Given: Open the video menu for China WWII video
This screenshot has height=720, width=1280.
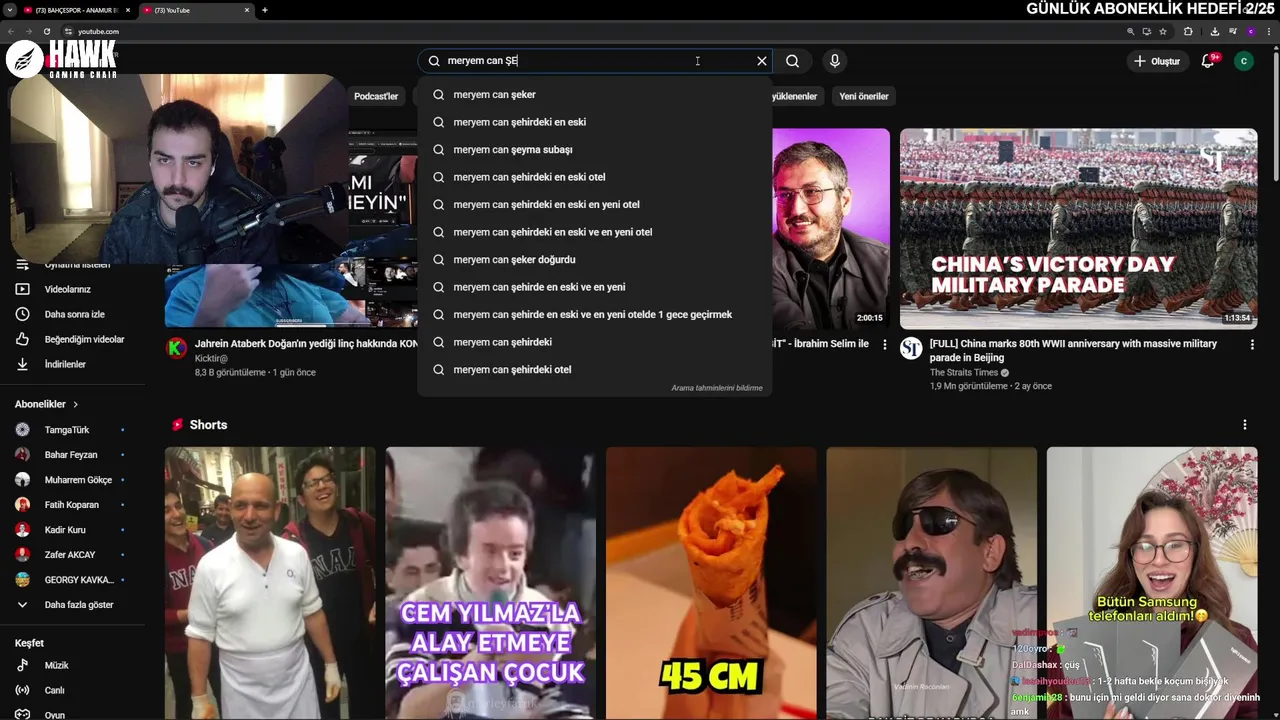Looking at the screenshot, I should point(1252,344).
